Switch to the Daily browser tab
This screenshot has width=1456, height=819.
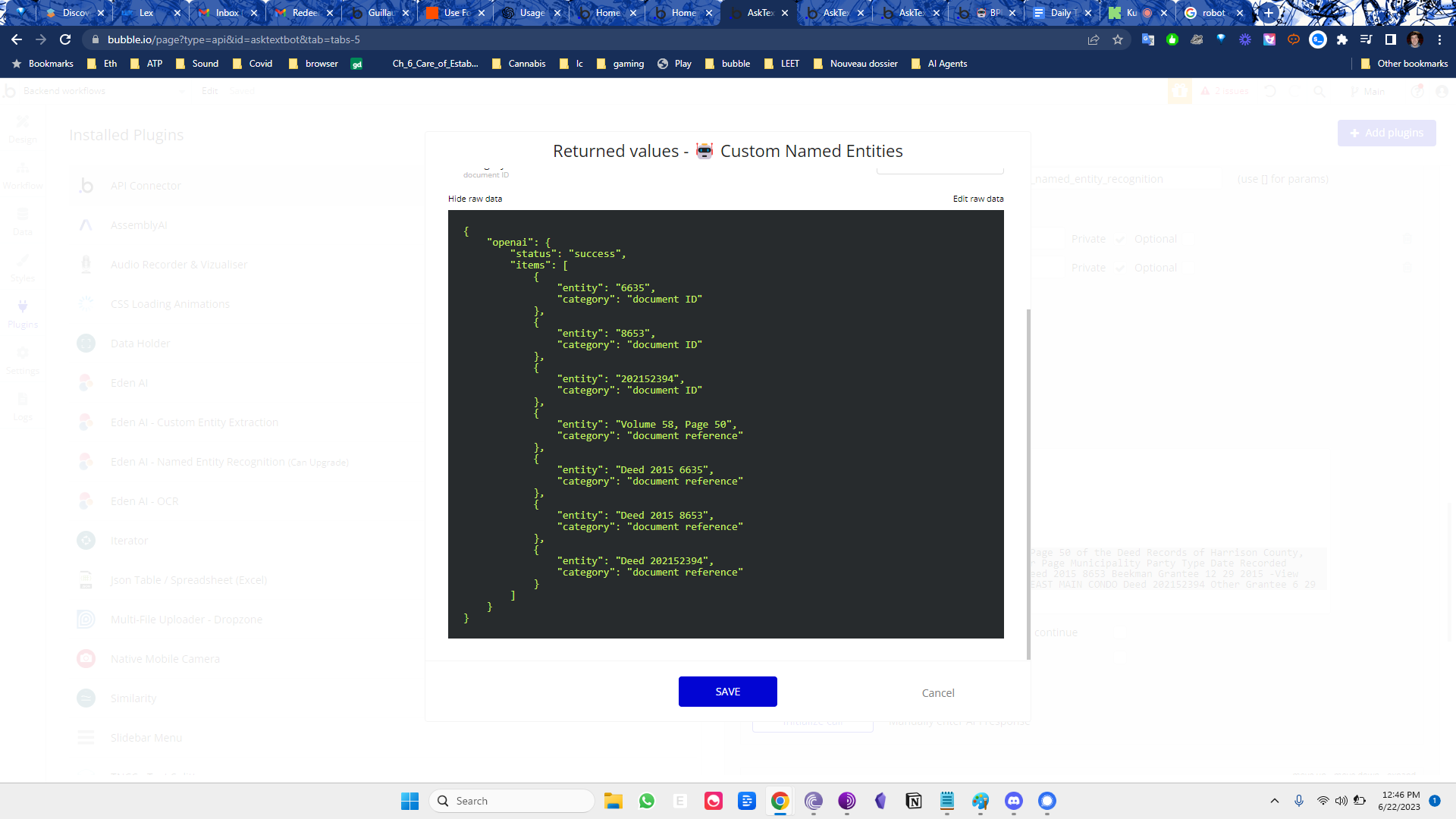click(x=1059, y=13)
